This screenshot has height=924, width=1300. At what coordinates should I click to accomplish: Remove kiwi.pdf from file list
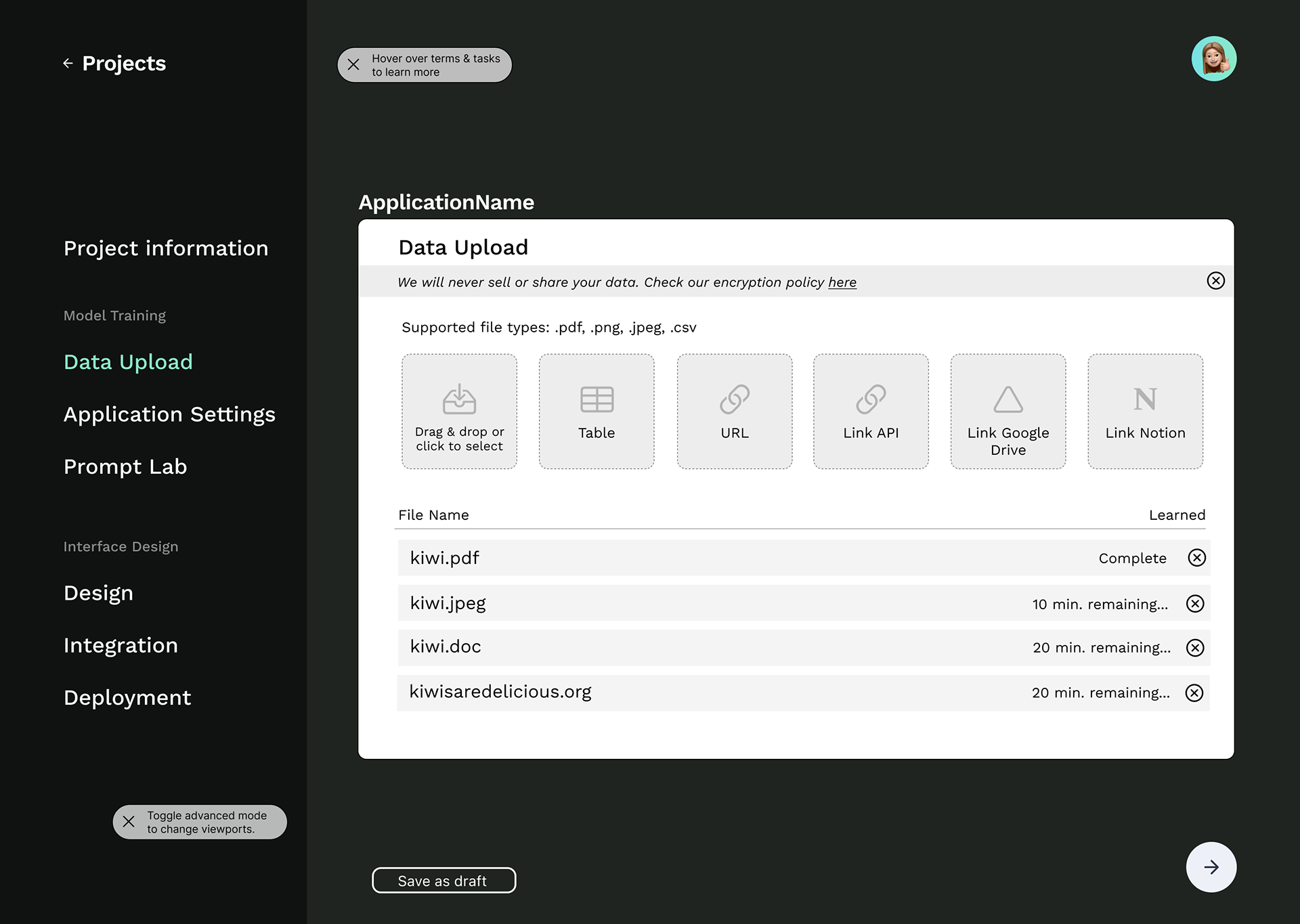1196,558
